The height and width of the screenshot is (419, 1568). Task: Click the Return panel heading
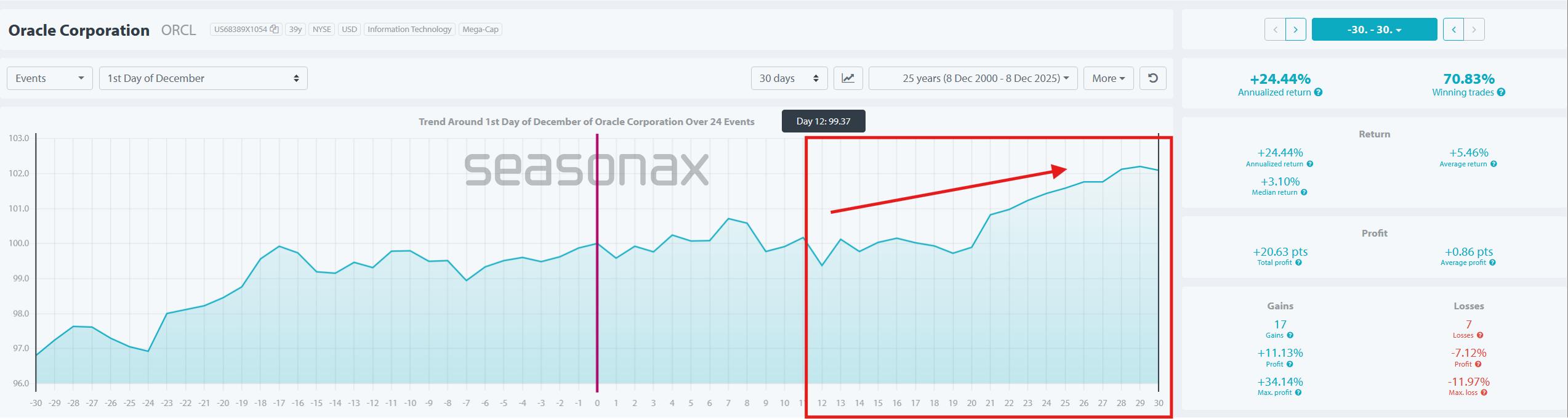point(1374,134)
